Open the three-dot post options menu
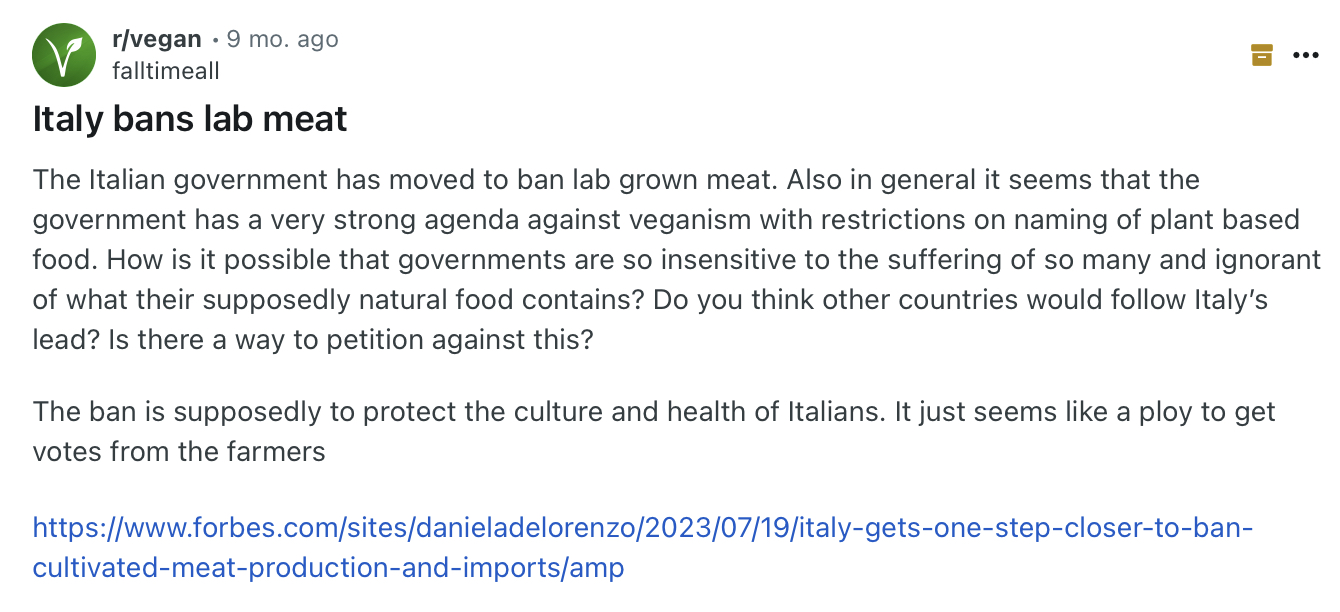Viewport: 1340px width, 612px height. point(1305,55)
